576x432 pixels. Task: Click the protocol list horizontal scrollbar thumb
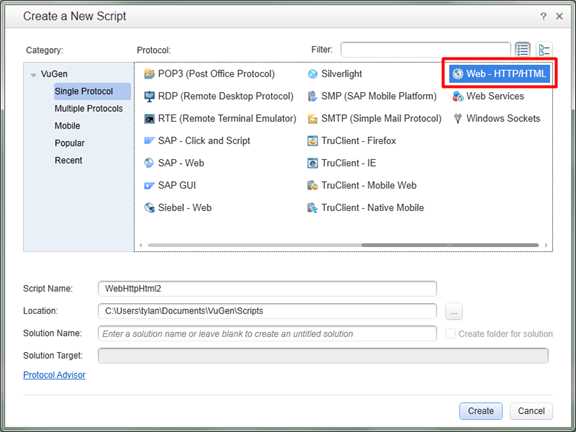(x=450, y=245)
